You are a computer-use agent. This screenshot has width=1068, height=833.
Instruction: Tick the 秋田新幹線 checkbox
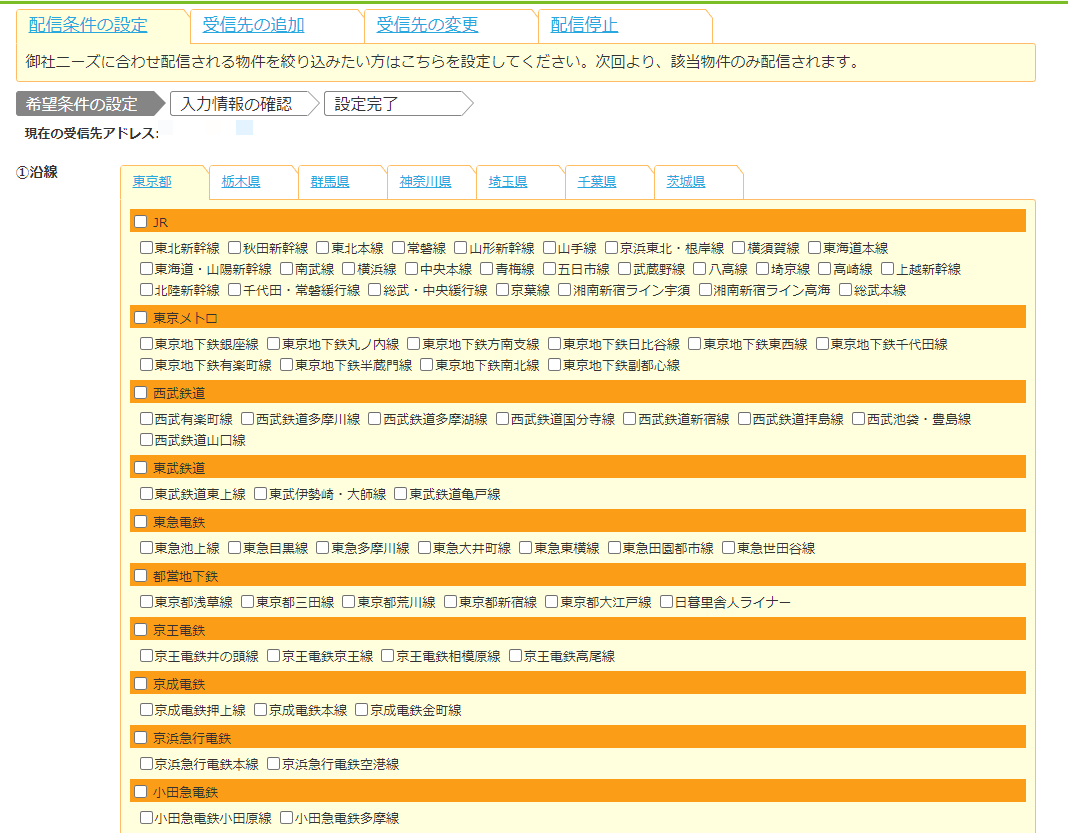pos(235,247)
